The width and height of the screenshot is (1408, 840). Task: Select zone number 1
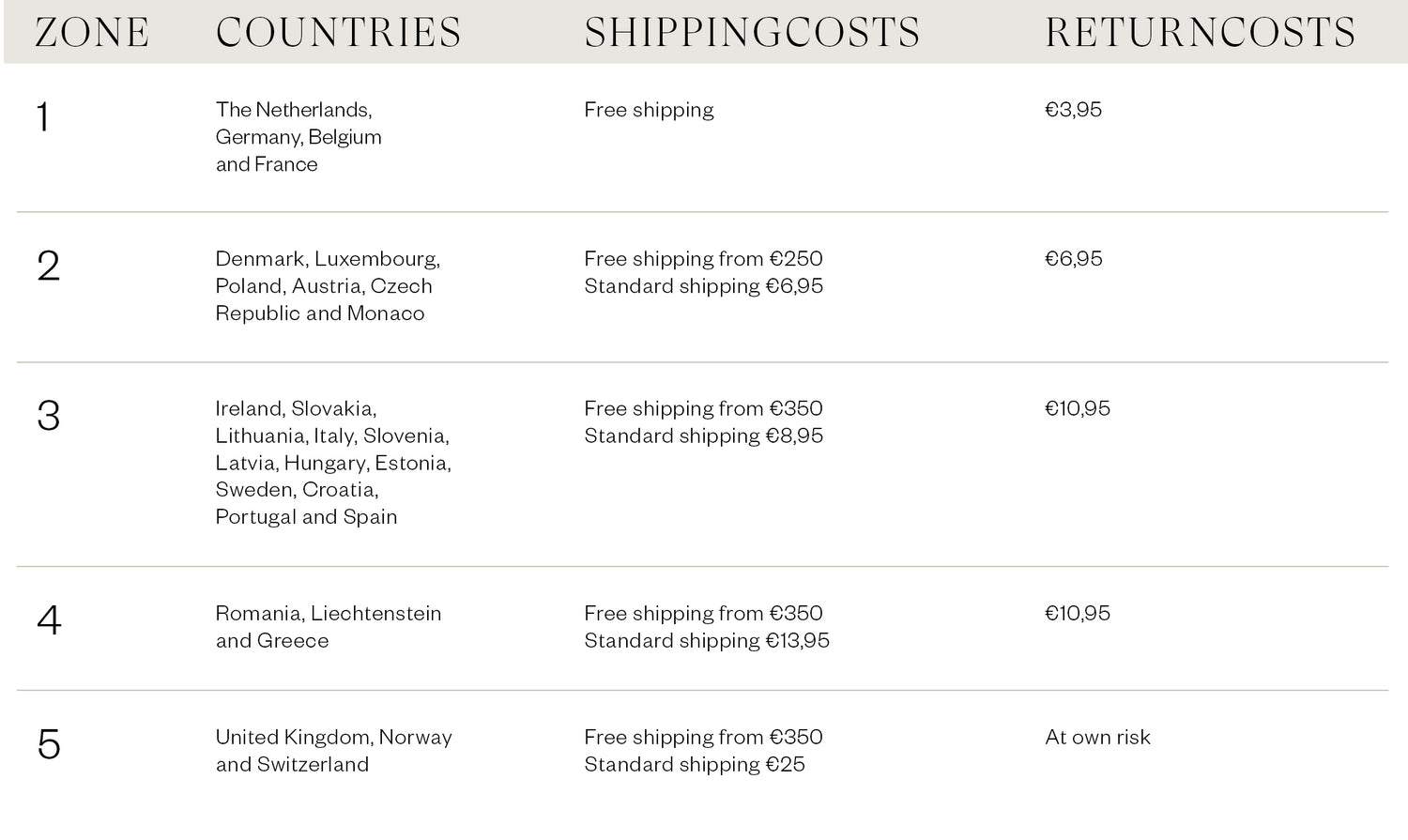pyautogui.click(x=42, y=118)
